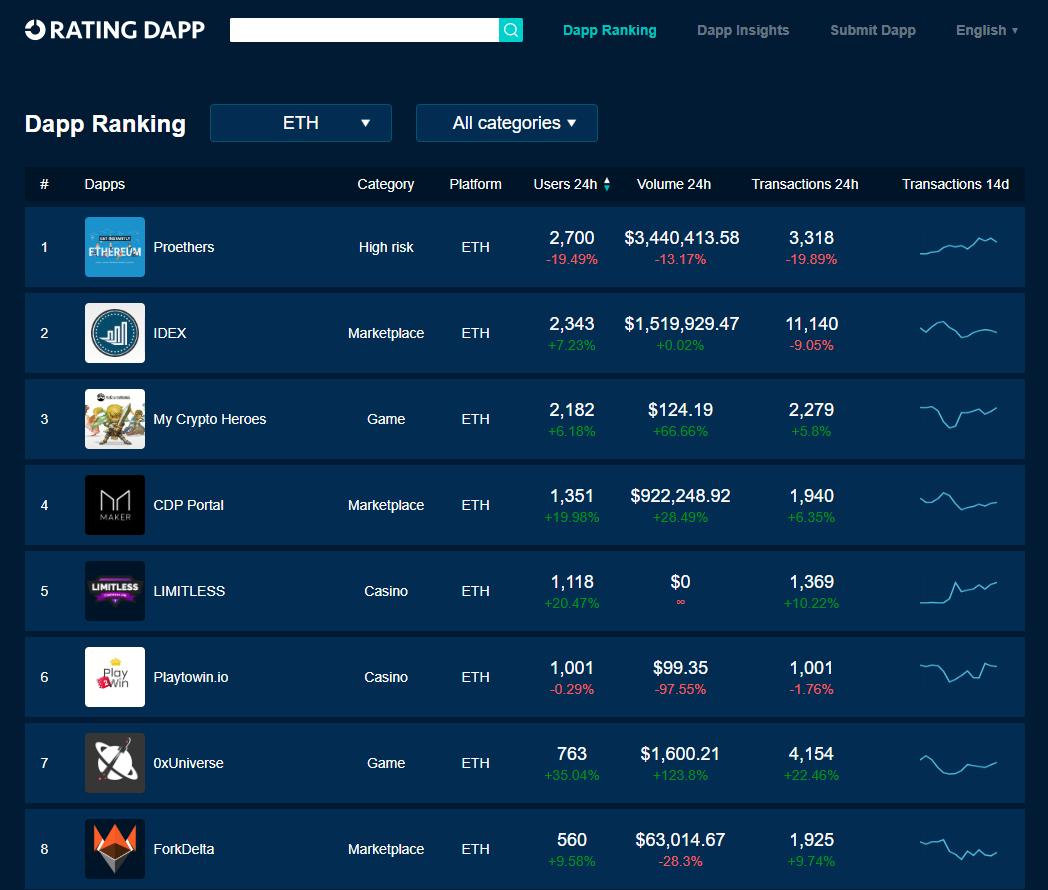Open the All categories dropdown
Image resolution: width=1048 pixels, height=890 pixels.
coord(507,123)
